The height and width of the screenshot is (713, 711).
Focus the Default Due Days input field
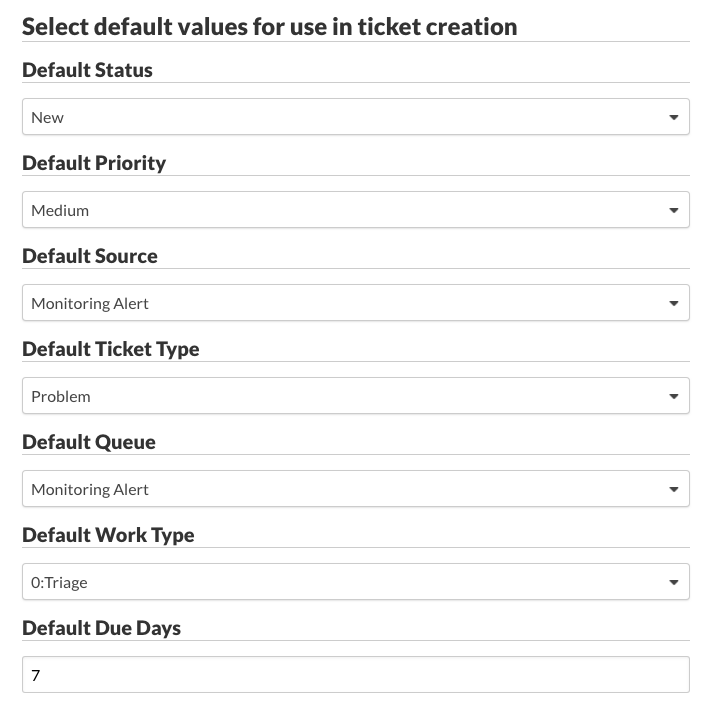click(x=355, y=675)
